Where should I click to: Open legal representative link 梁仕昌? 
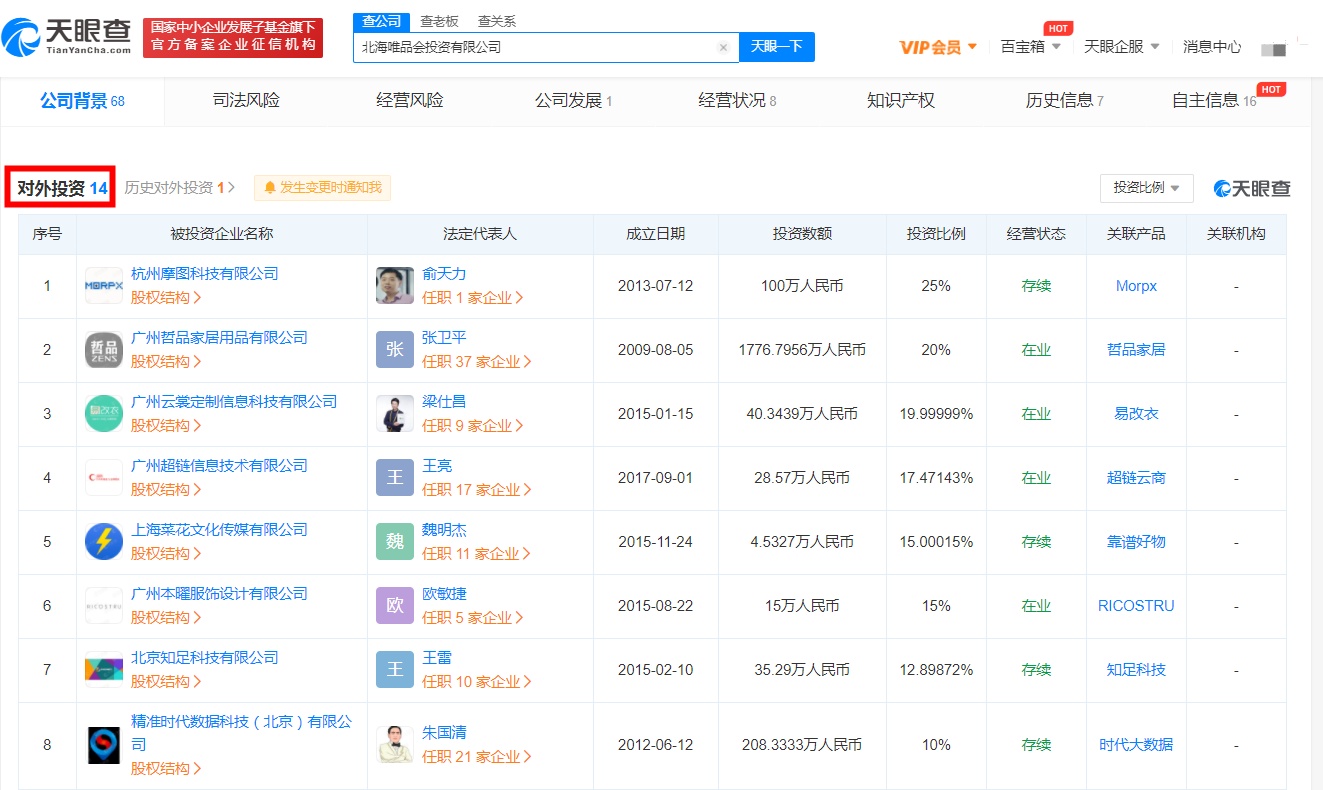click(x=444, y=402)
